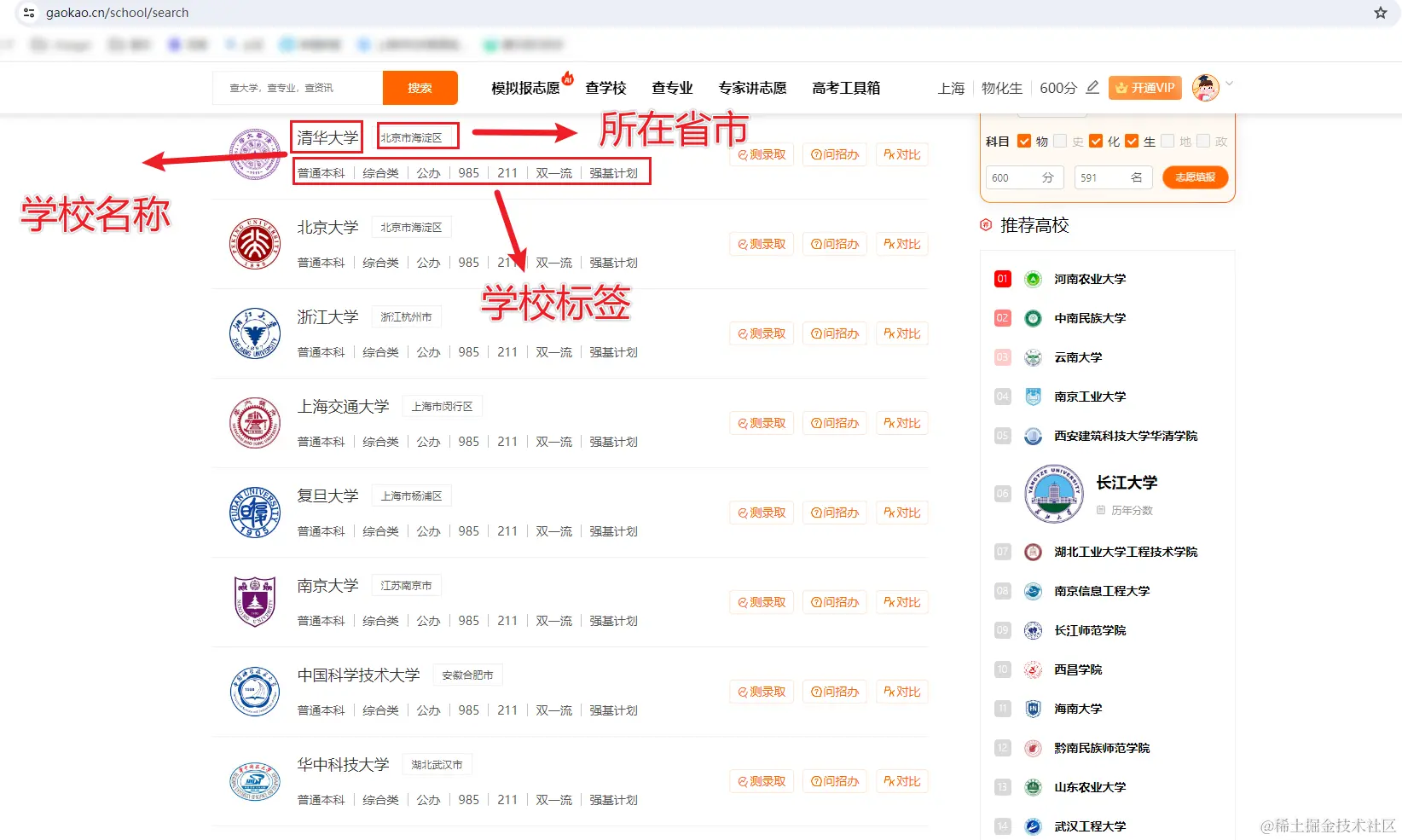Click 测录取 for 清华大学
Screen dimensions: 1402x840
762,154
